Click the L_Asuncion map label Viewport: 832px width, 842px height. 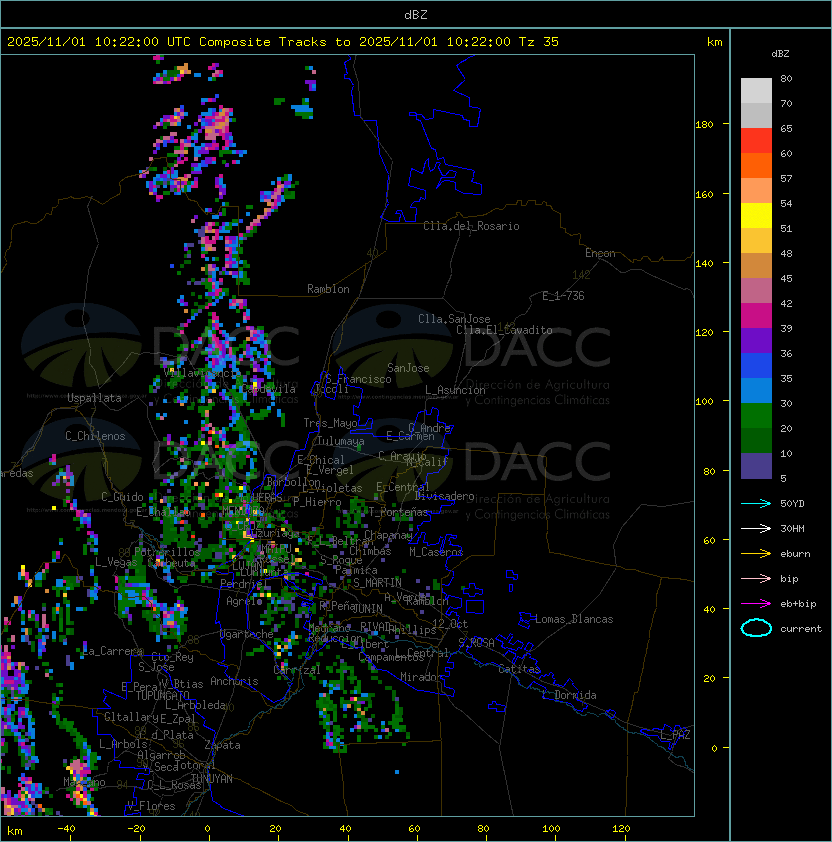(x=455, y=390)
